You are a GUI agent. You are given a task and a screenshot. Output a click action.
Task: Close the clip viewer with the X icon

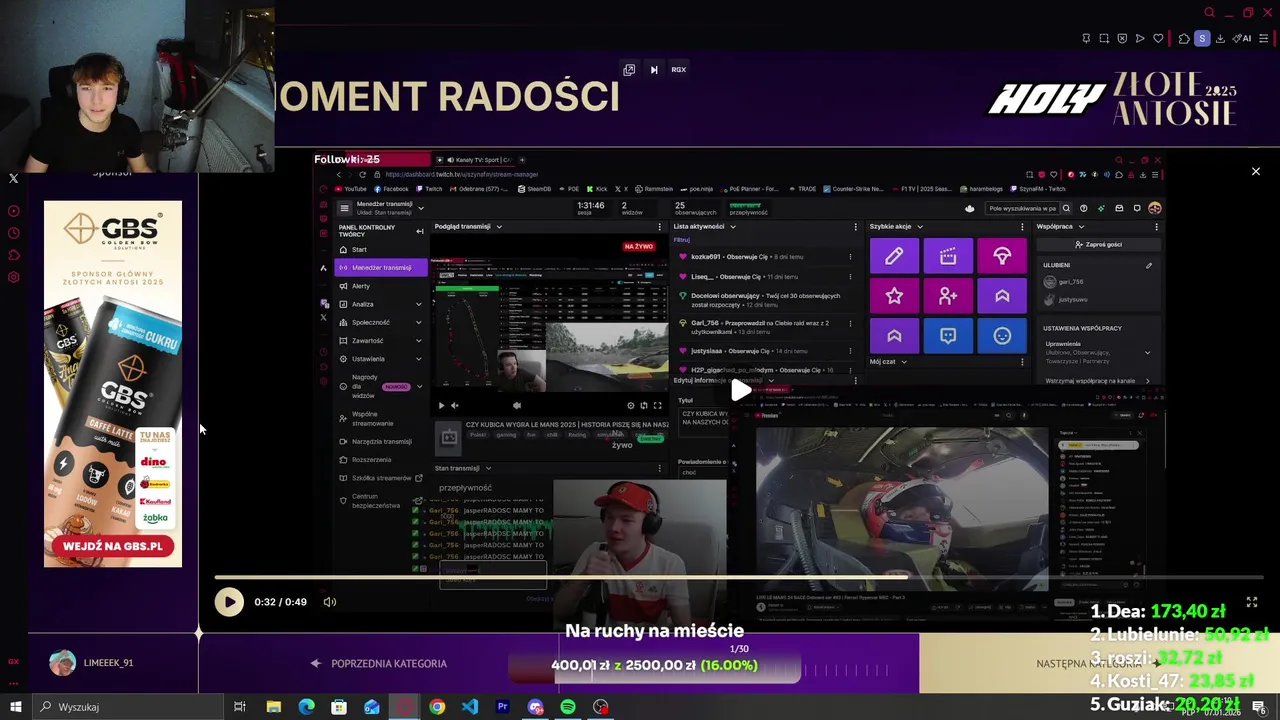pos(1256,172)
